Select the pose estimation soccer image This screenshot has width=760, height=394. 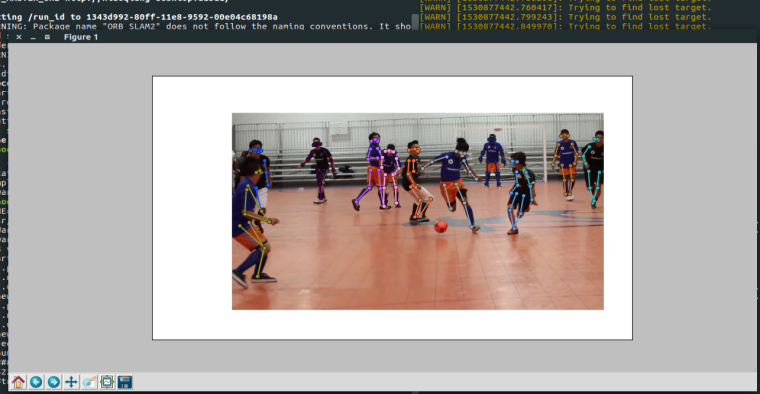pyautogui.click(x=418, y=211)
